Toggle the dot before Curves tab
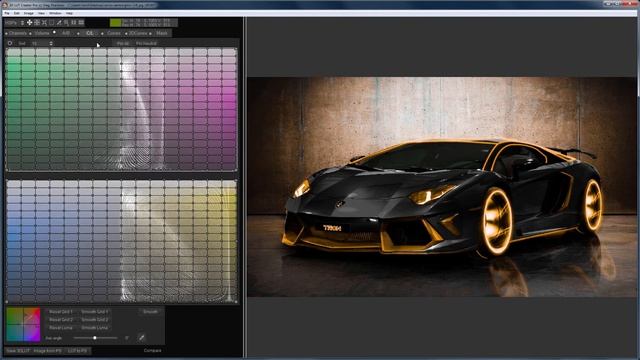The image size is (640, 360). 102,33
